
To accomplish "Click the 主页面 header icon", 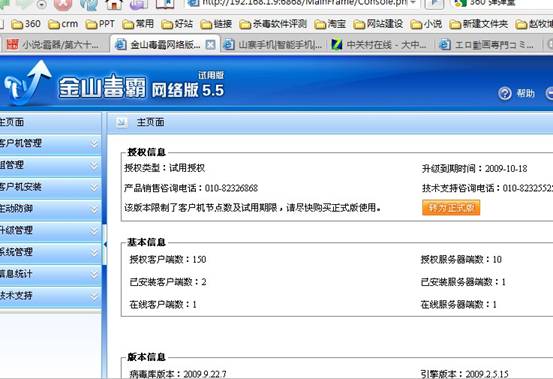I will (x=122, y=122).
